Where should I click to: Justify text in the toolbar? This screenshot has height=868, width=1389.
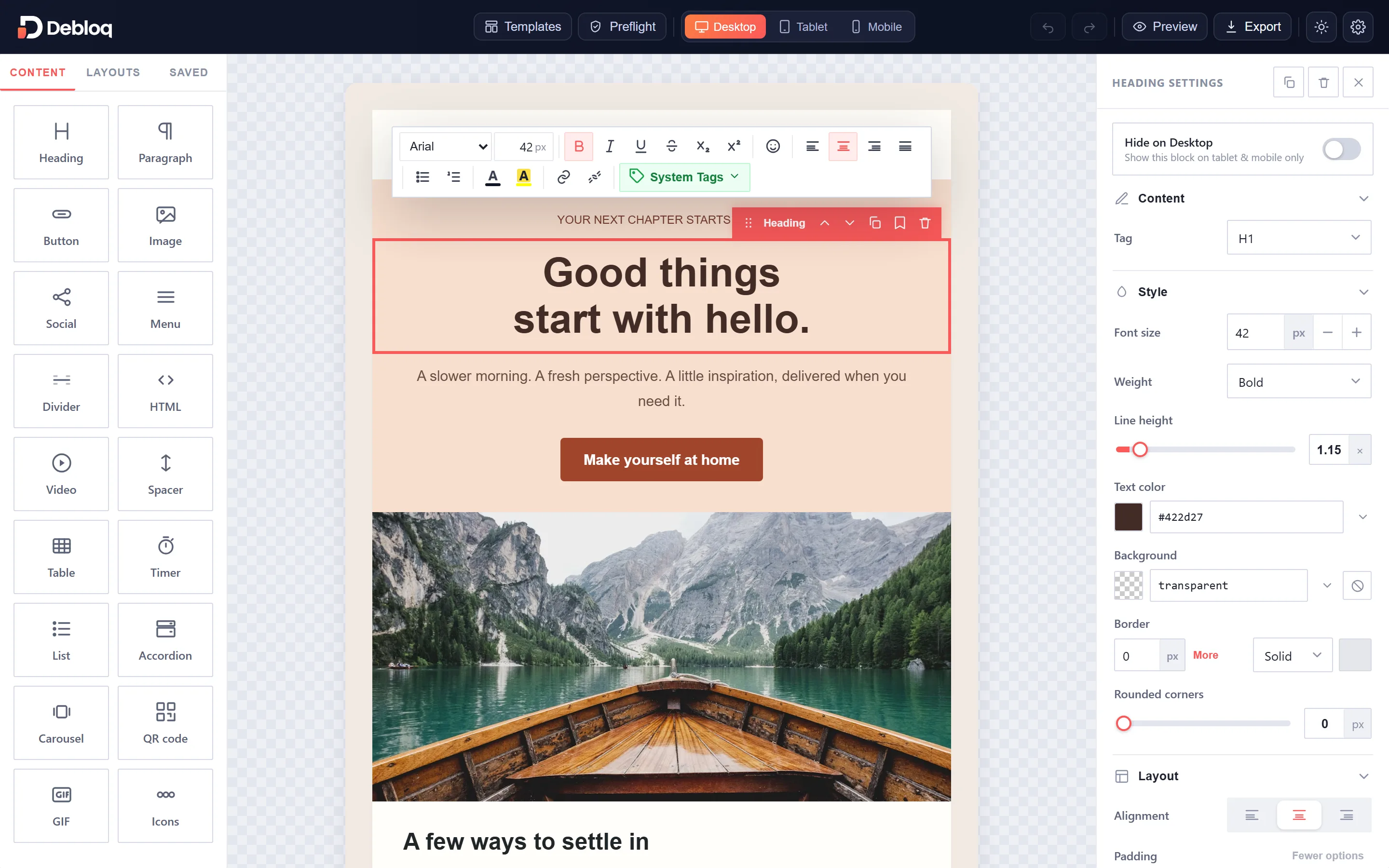(x=905, y=147)
